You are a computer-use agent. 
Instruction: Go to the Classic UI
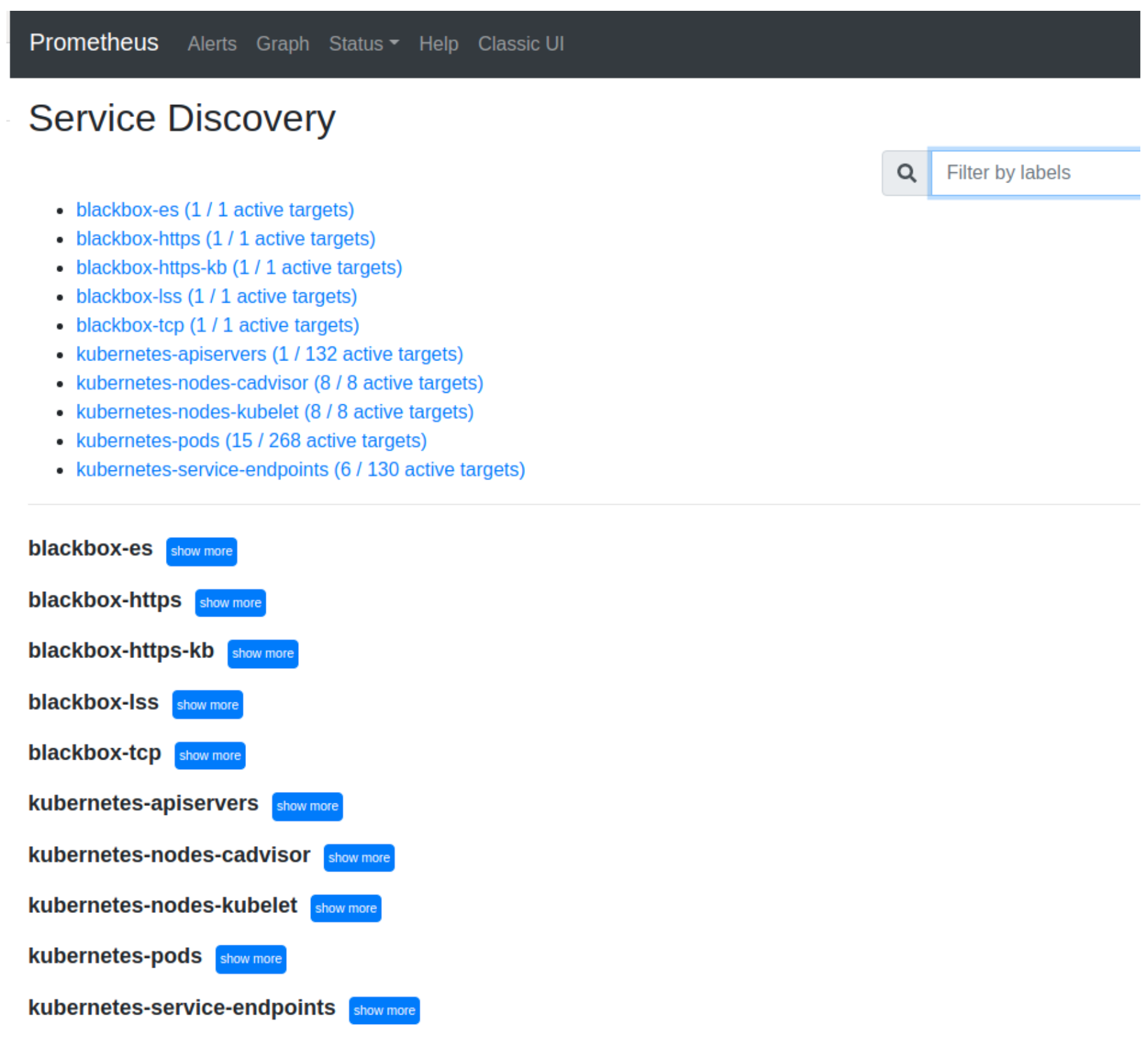coord(521,43)
